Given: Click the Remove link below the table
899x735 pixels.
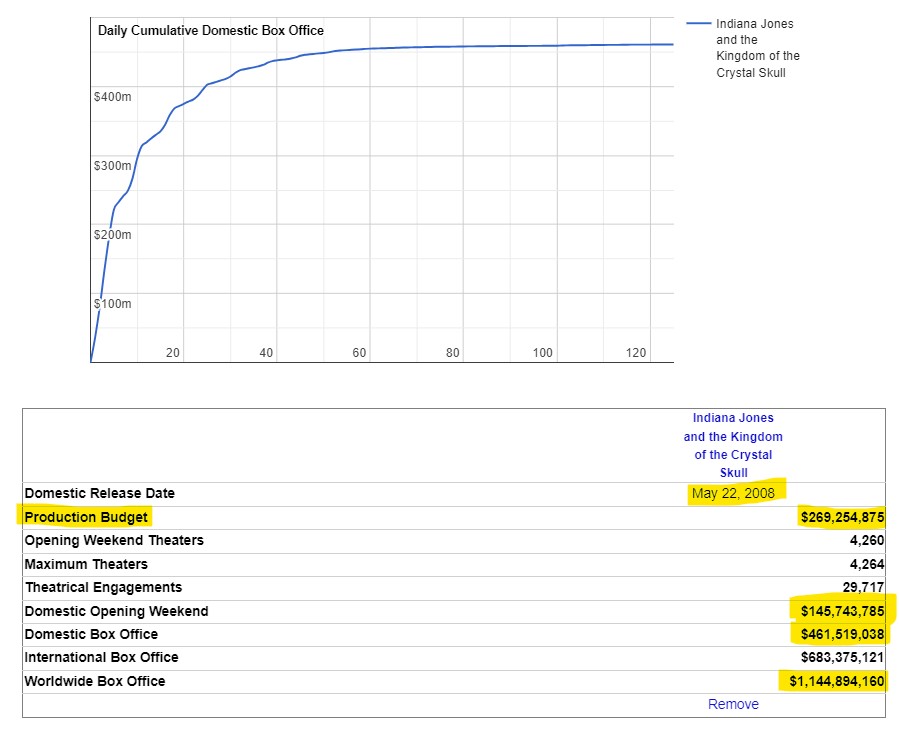Looking at the screenshot, I should (732, 704).
